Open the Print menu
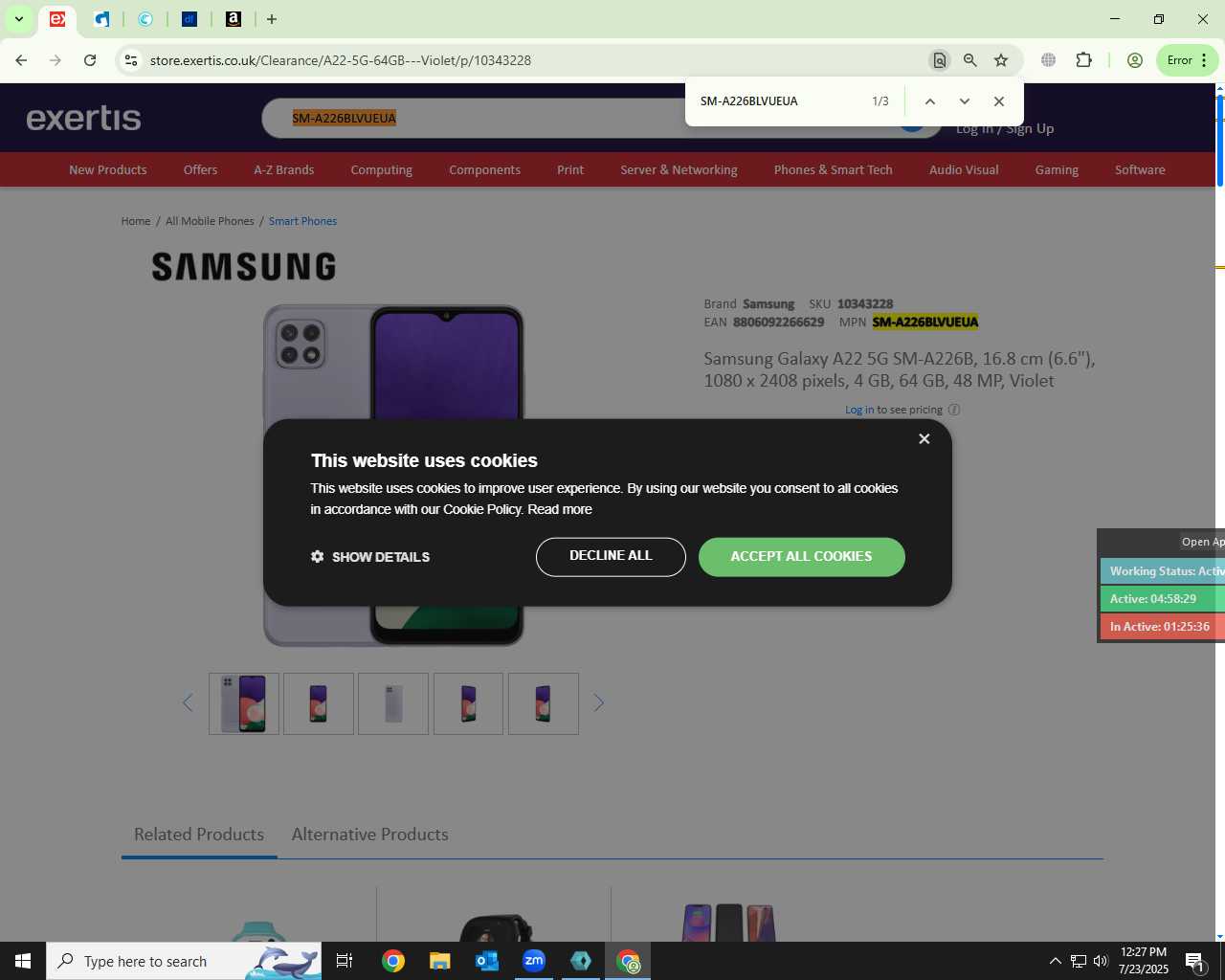Image resolution: width=1225 pixels, height=980 pixels. coord(570,170)
